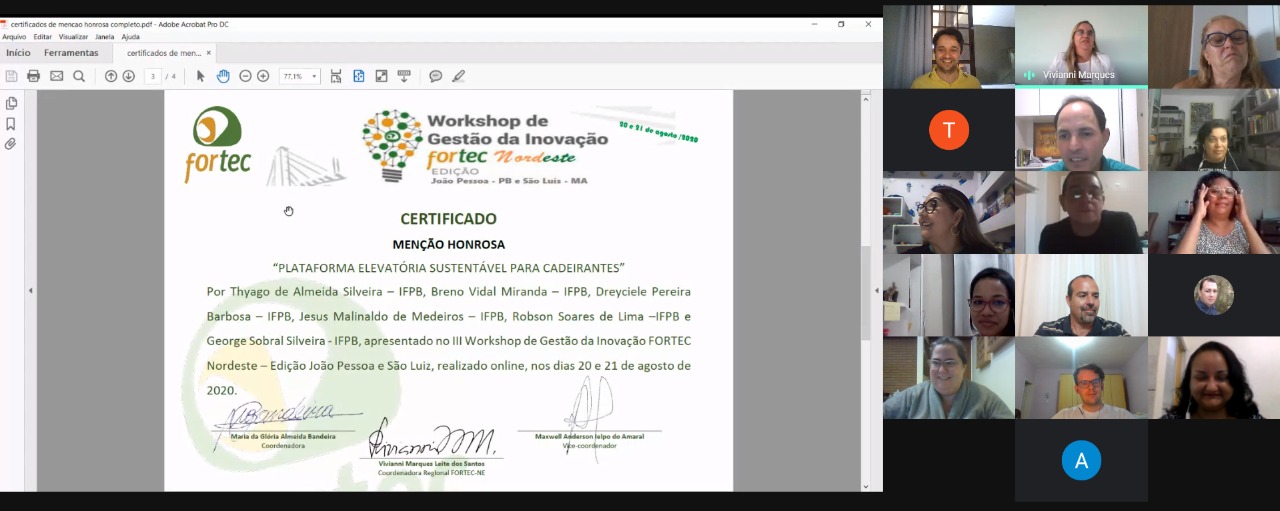Screen dimensions: 1280x511
Task: Expand the left navigation pane arrow
Action: pyautogui.click(x=30, y=291)
